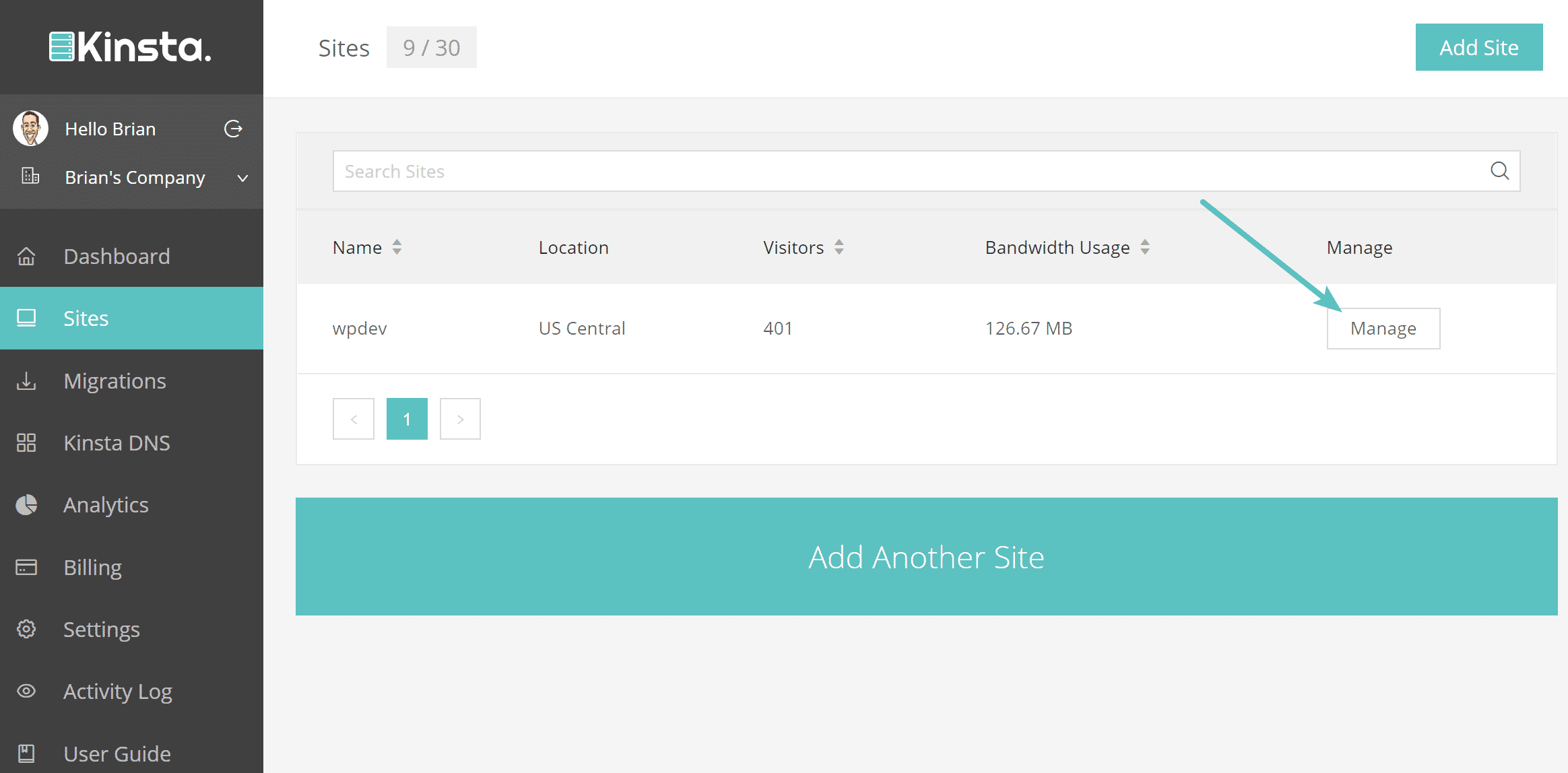1568x773 pixels.
Task: Sort by Visitors column arrows
Action: click(839, 247)
